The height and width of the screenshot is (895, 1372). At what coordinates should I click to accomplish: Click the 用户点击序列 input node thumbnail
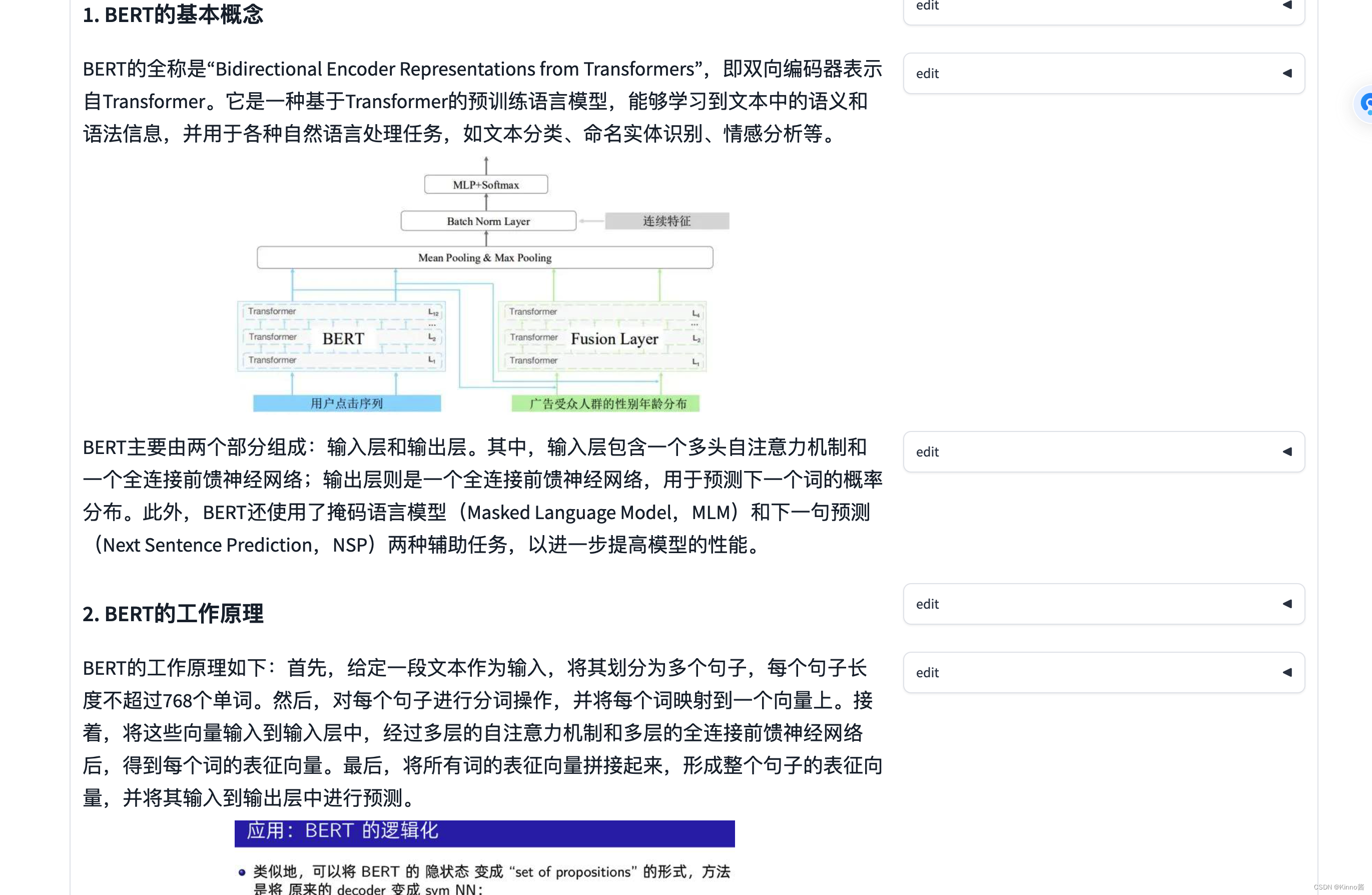tap(346, 402)
